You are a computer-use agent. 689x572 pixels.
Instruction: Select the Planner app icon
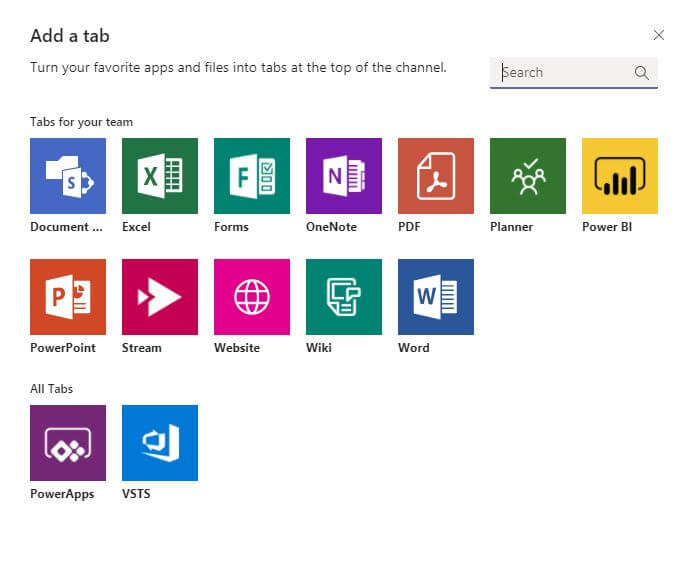(528, 176)
